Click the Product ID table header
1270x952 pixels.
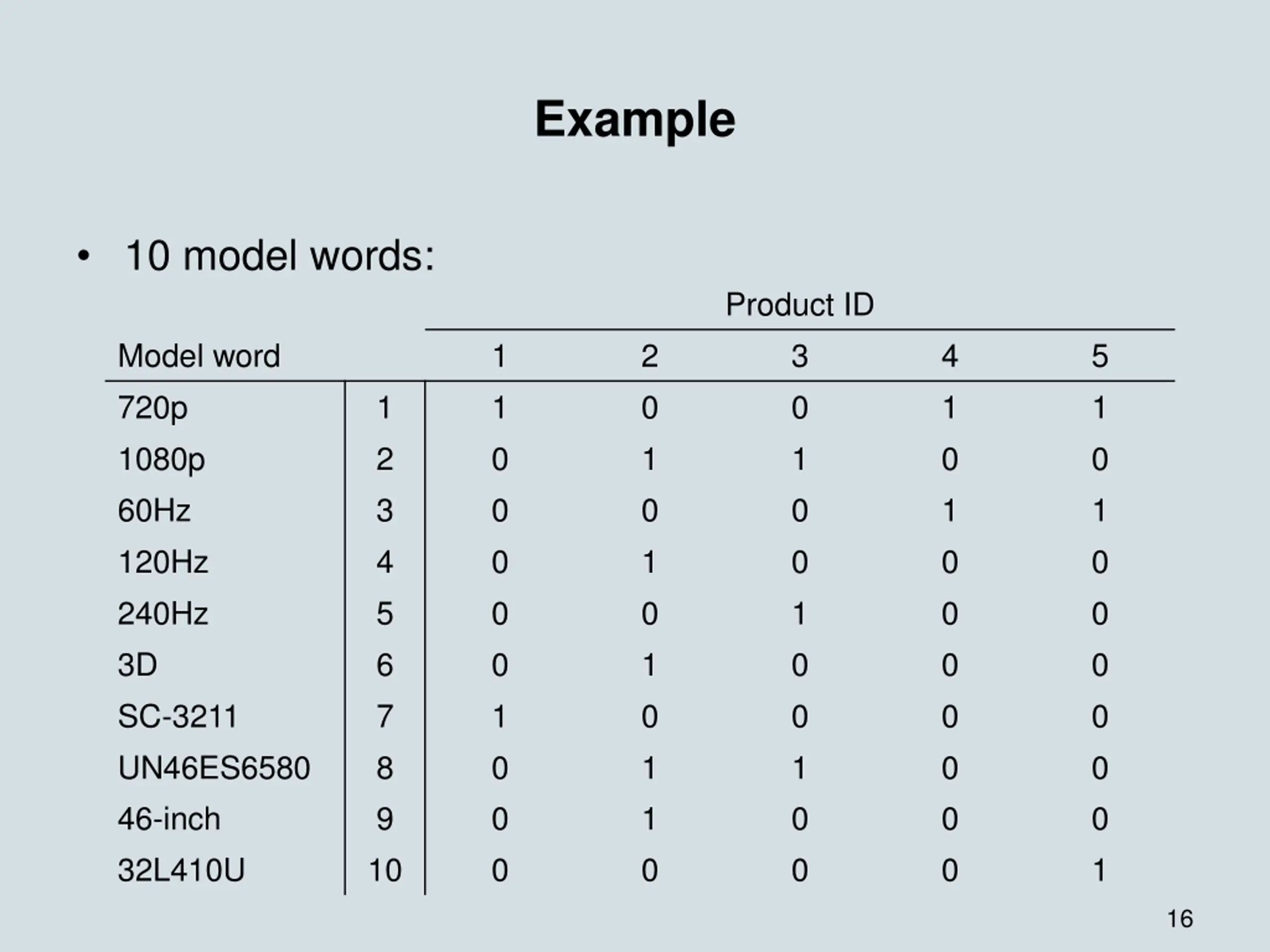(799, 304)
